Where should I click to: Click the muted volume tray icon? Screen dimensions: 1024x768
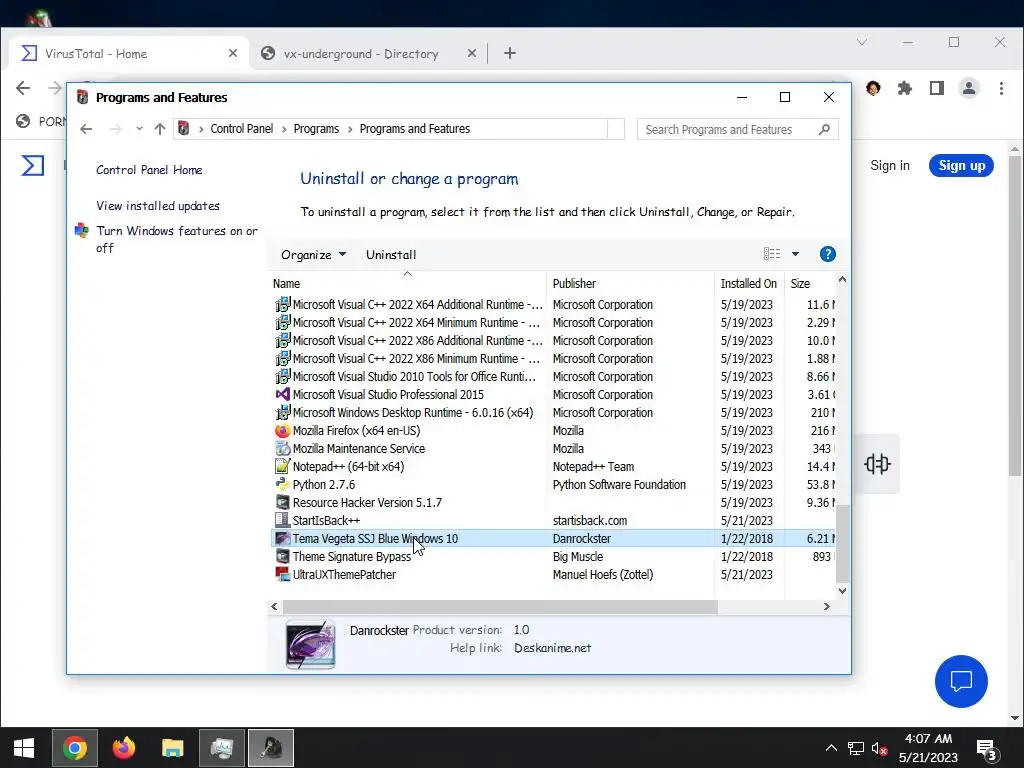pyautogui.click(x=880, y=748)
